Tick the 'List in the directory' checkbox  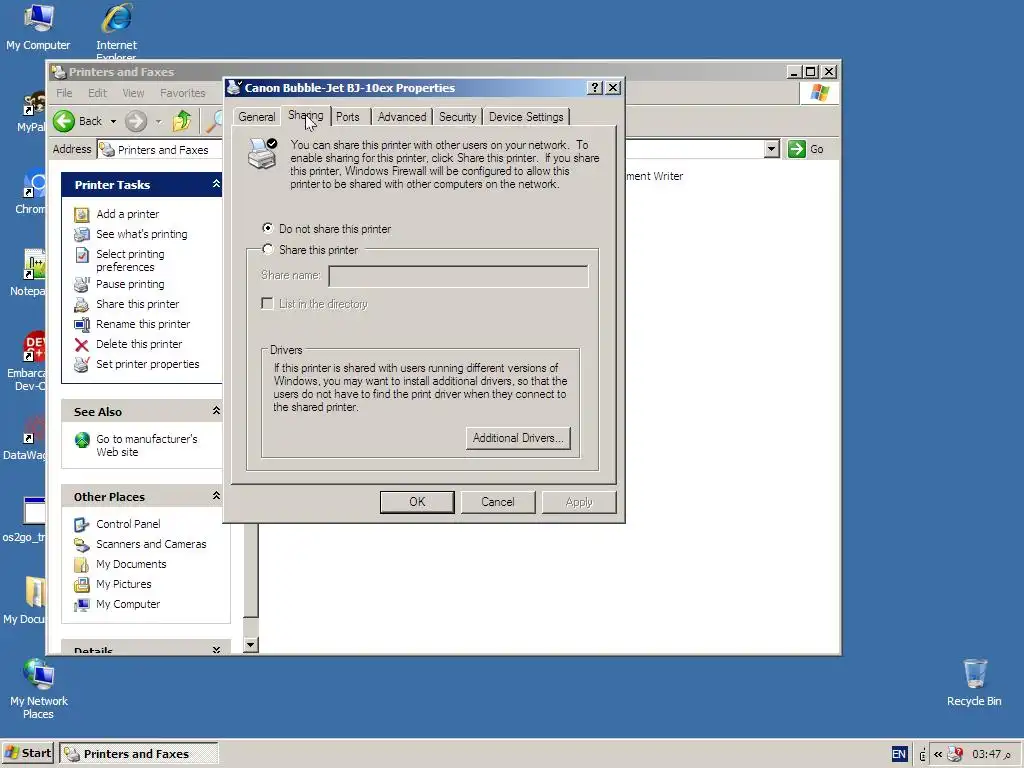(267, 304)
